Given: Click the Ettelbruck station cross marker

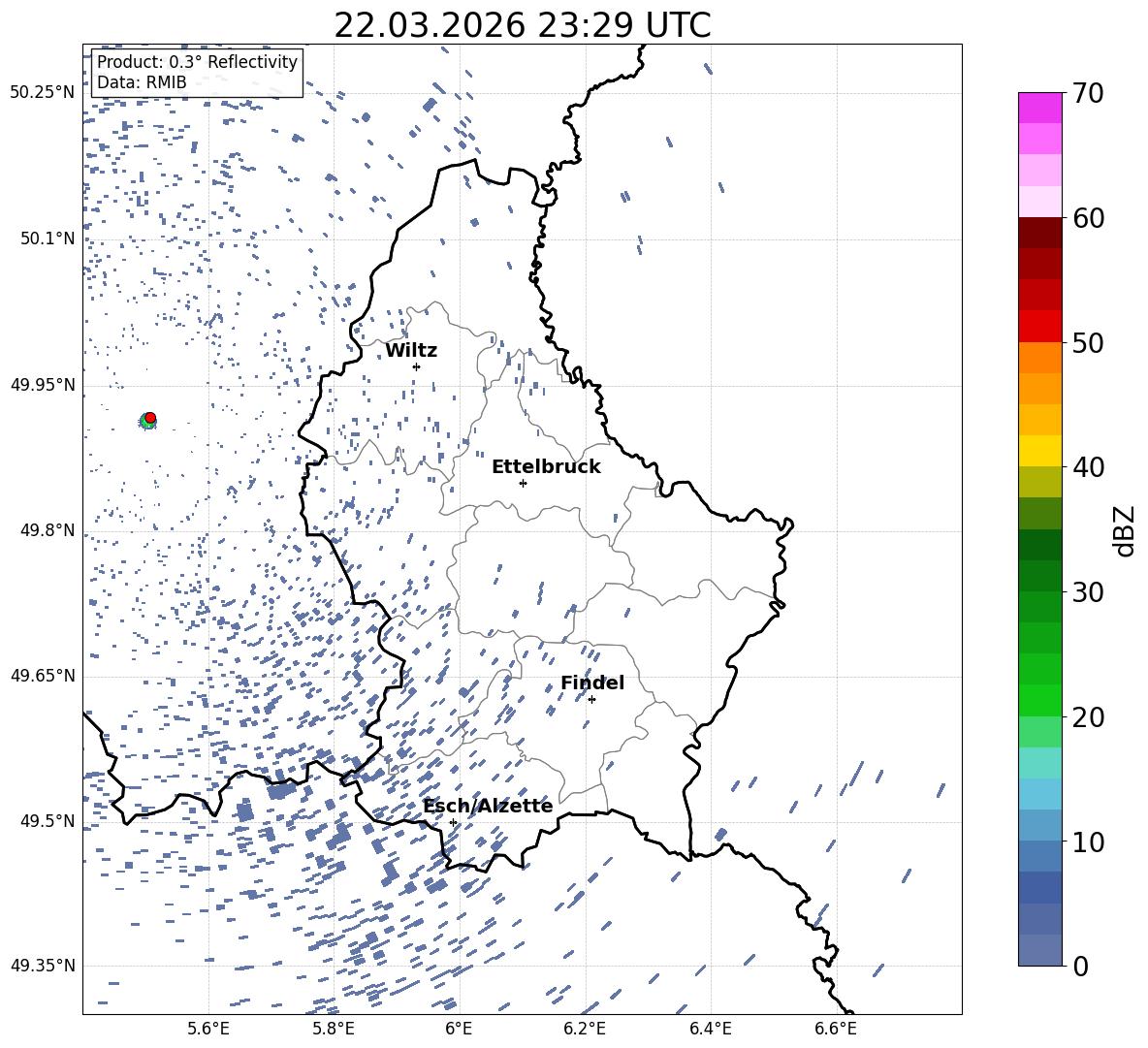Looking at the screenshot, I should coord(523,483).
